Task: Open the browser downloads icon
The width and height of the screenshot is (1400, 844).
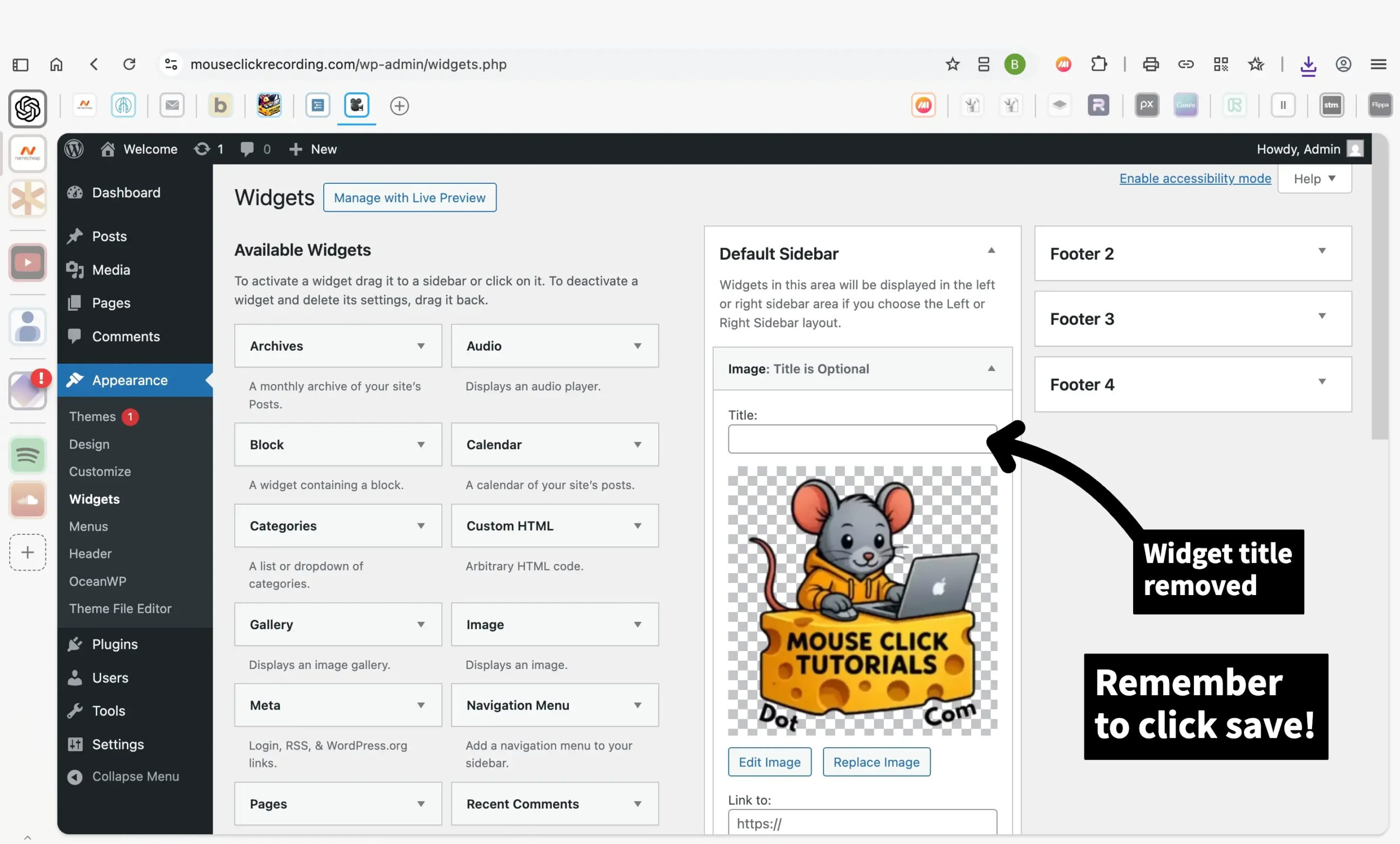Action: [1309, 65]
